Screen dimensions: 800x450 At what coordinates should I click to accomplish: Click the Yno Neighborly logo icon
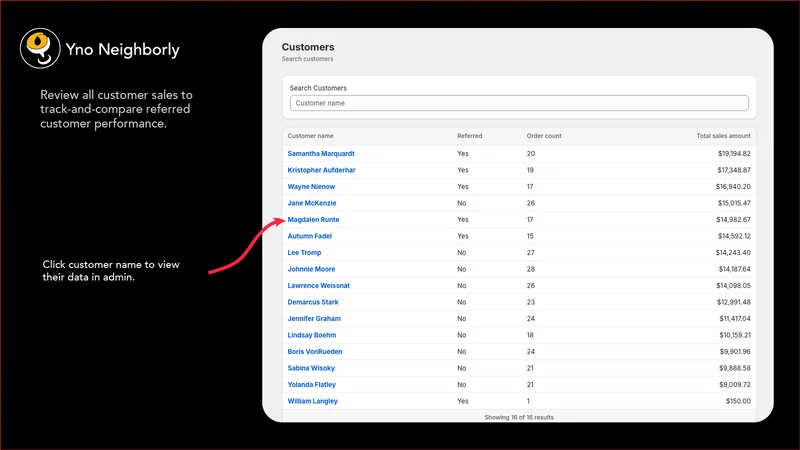click(40, 48)
